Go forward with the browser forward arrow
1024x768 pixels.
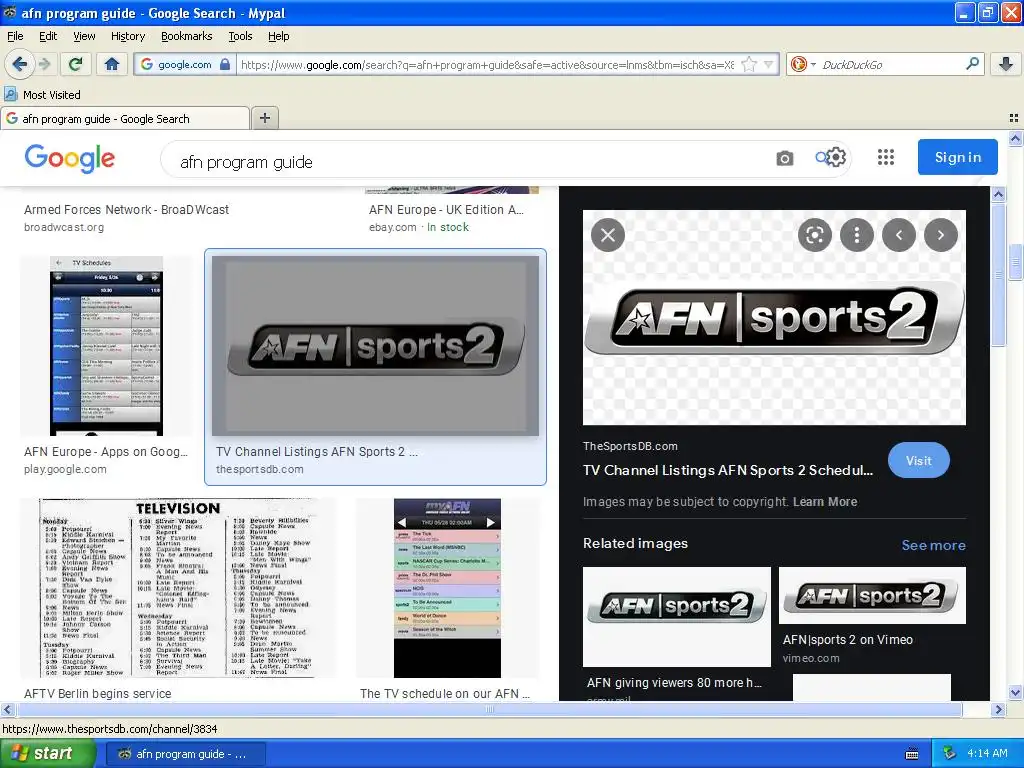[x=44, y=64]
